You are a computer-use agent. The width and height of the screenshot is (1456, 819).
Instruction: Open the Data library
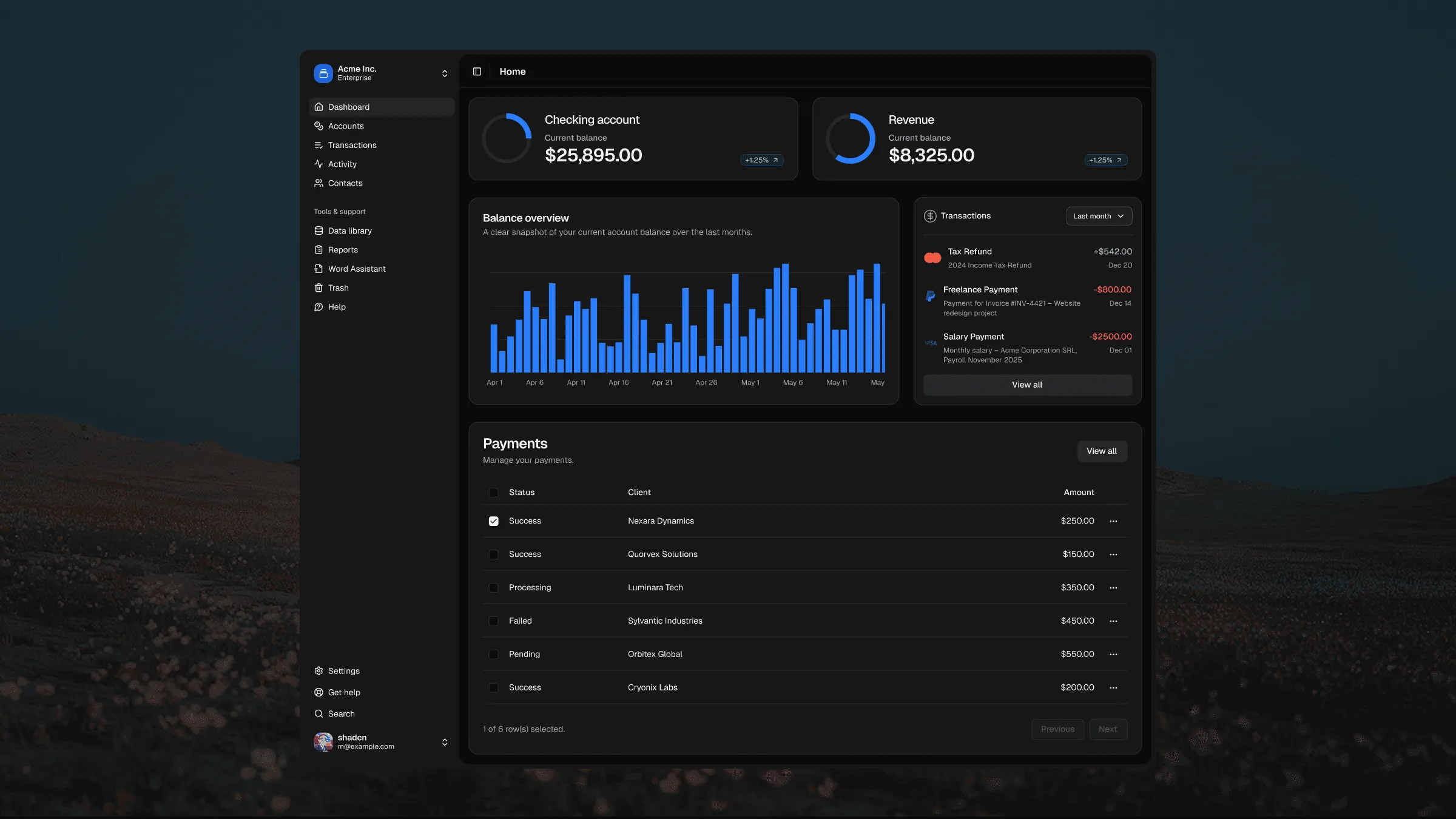349,231
